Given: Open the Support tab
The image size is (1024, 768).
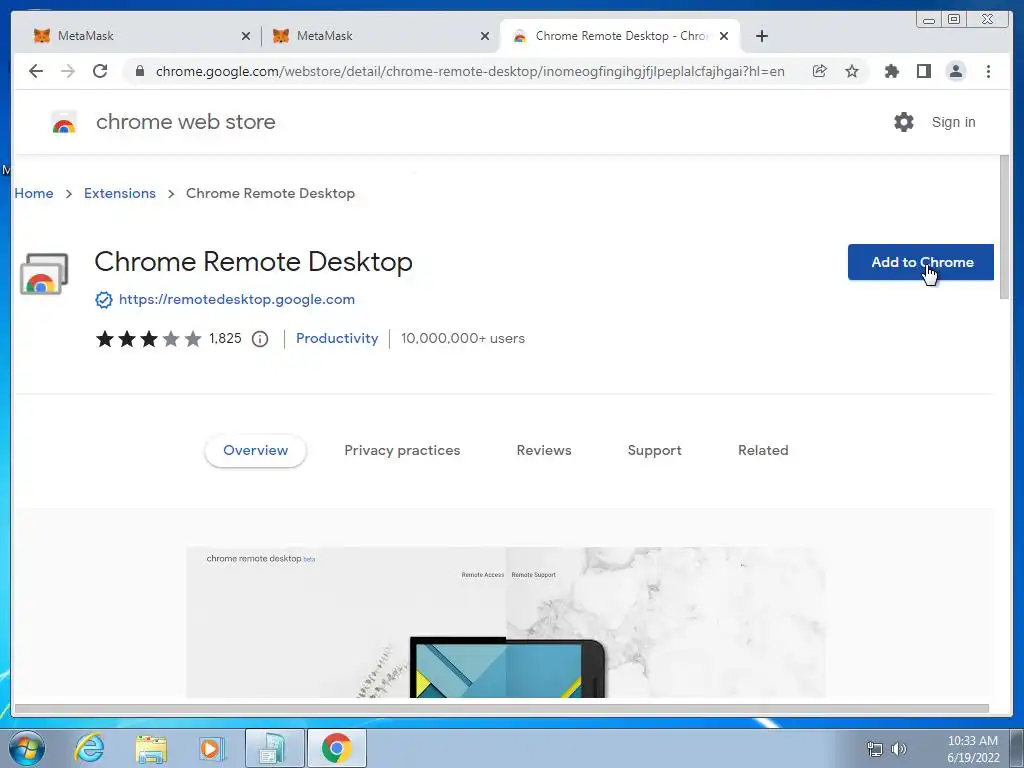Looking at the screenshot, I should 654,451.
